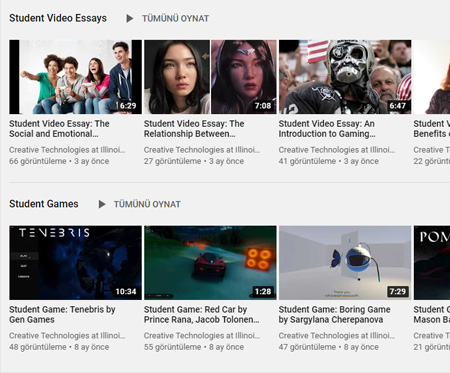Image resolution: width=450 pixels, height=373 pixels.
Task: Click title 'Student Game: Red Car by Prince Rana'
Action: [x=202, y=314]
